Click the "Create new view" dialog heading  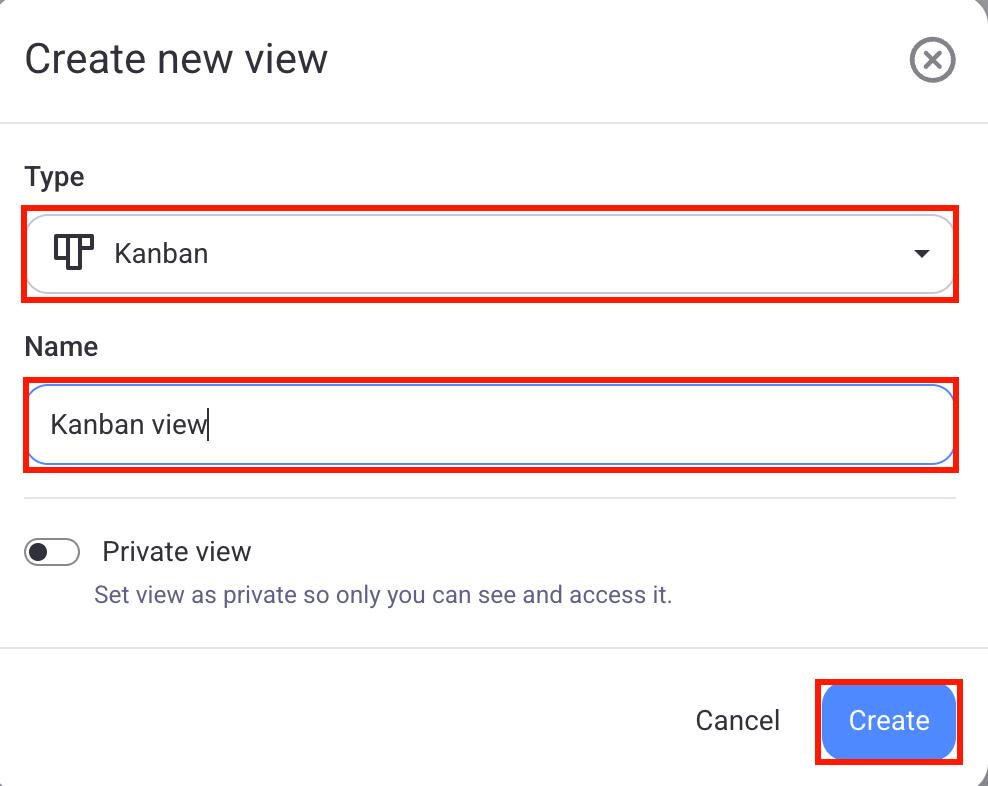click(x=176, y=59)
